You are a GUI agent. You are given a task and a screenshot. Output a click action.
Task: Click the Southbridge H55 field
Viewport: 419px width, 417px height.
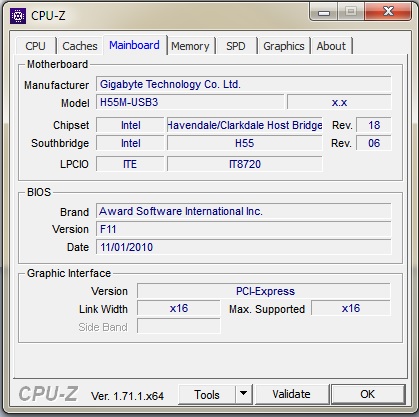coord(245,143)
